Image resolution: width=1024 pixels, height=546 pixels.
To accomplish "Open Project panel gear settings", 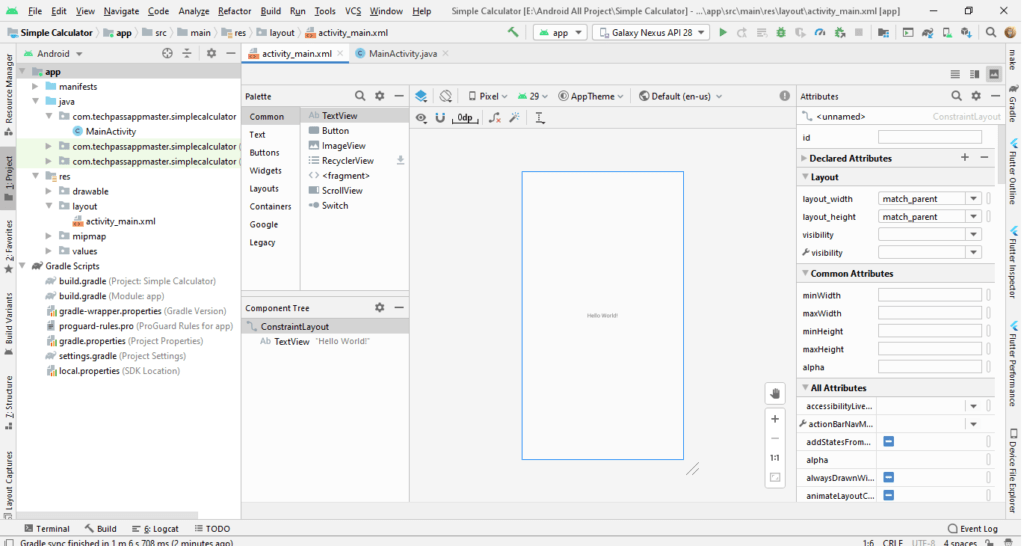I will pyautogui.click(x=211, y=54).
